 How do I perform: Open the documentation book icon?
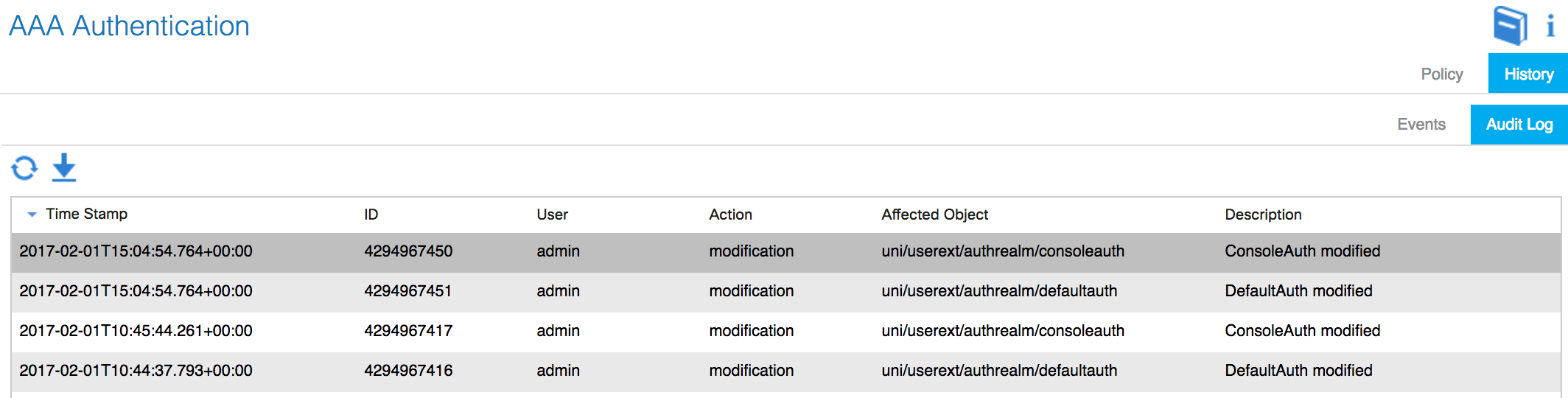[1511, 26]
